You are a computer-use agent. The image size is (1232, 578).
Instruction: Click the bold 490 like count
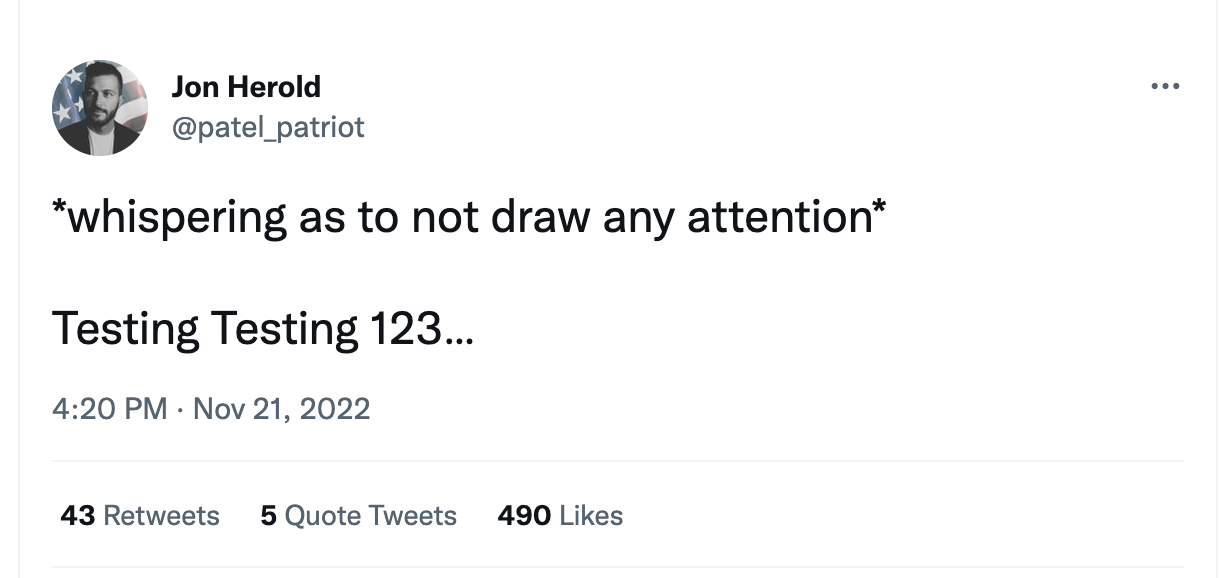click(523, 516)
